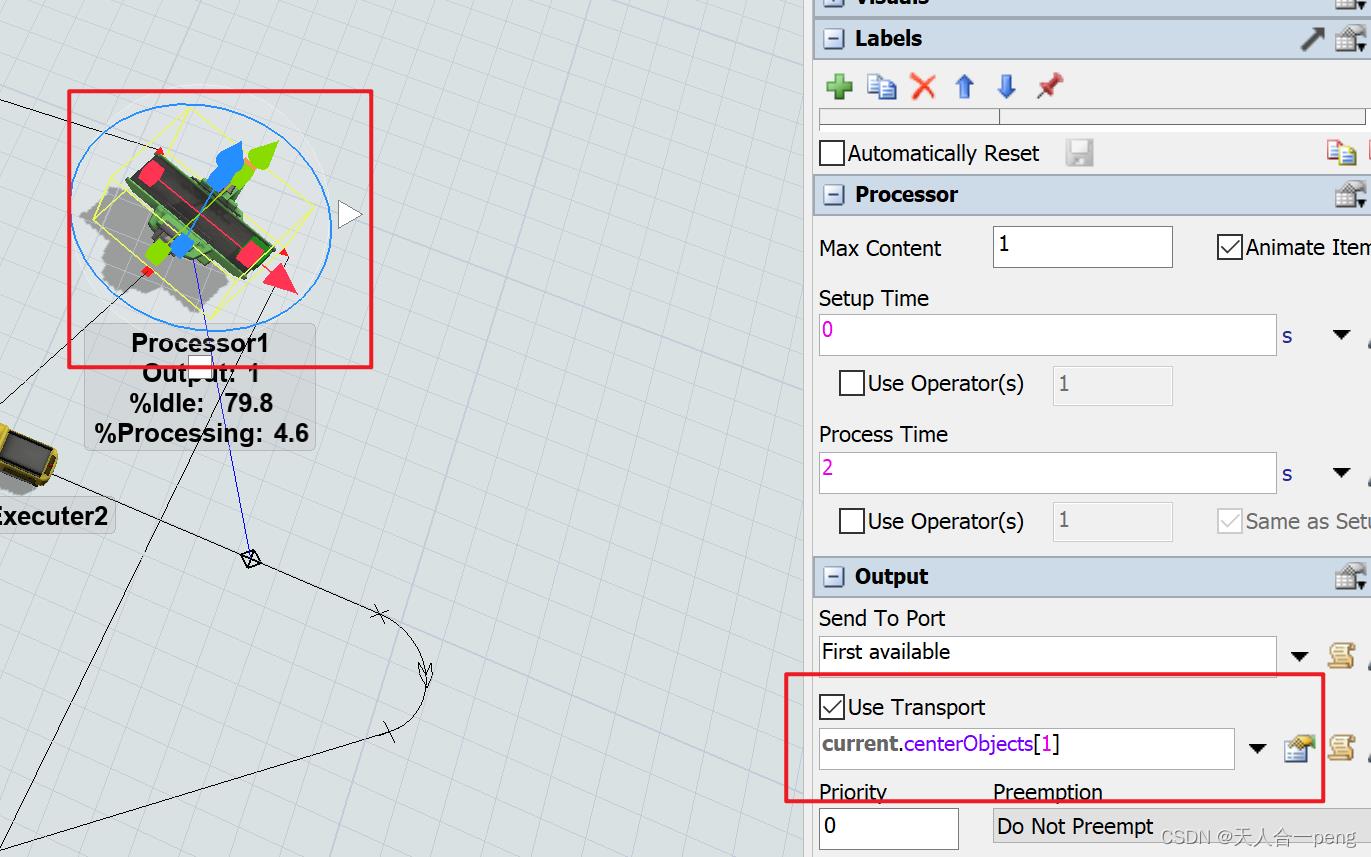Viewport: 1371px width, 857px height.
Task: Open the Processor panel table options icon
Action: pyautogui.click(x=1350, y=195)
